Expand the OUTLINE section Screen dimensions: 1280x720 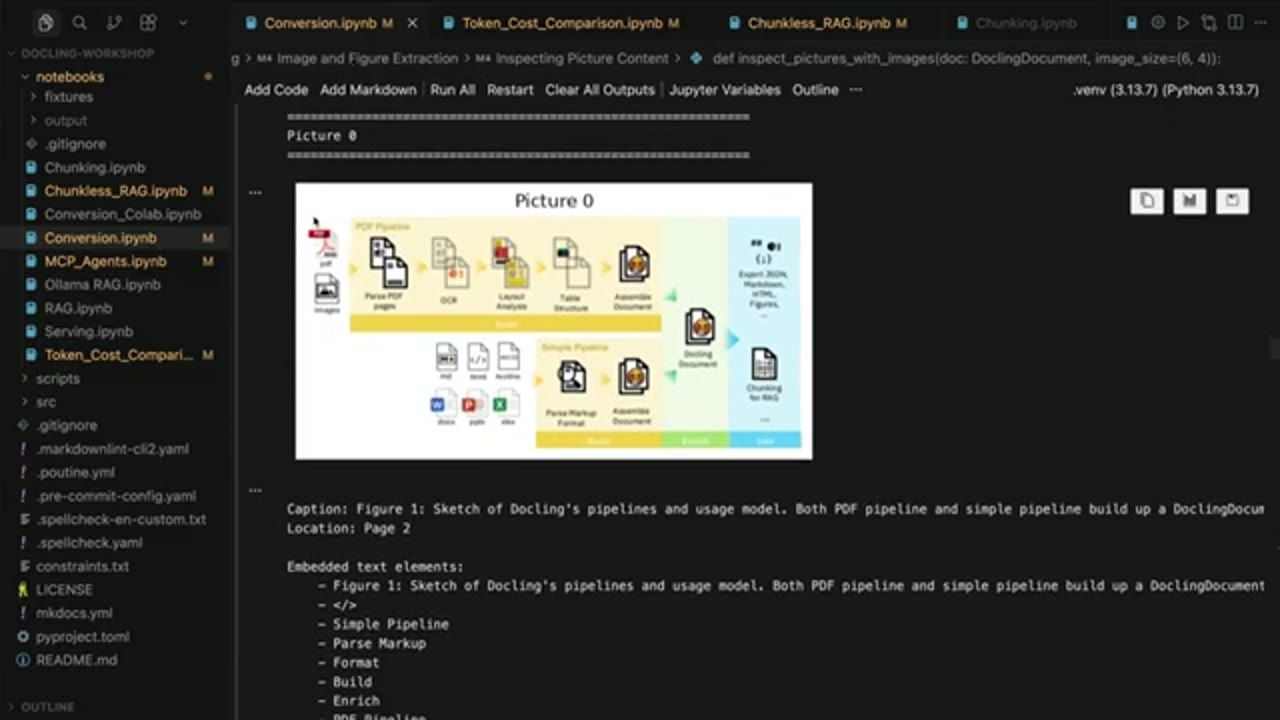(47, 706)
